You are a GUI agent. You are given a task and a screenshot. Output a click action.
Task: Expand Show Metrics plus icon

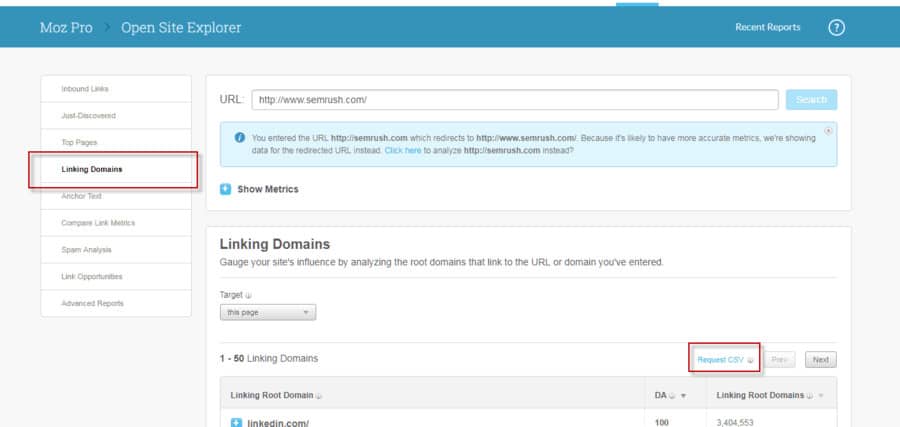[226, 189]
